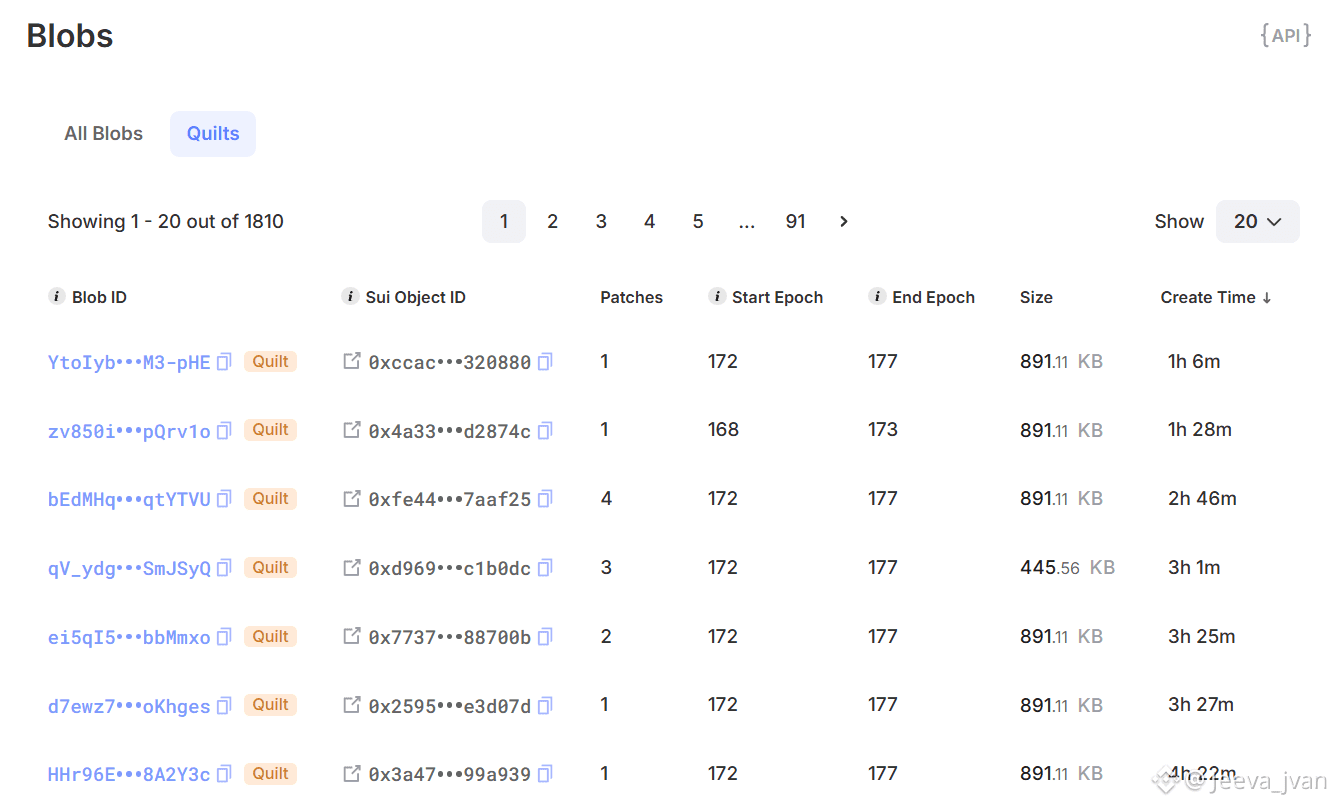This screenshot has height=805, width=1335.
Task: Copy blob ID bEdMHq•••qtYTVU
Action: point(224,499)
